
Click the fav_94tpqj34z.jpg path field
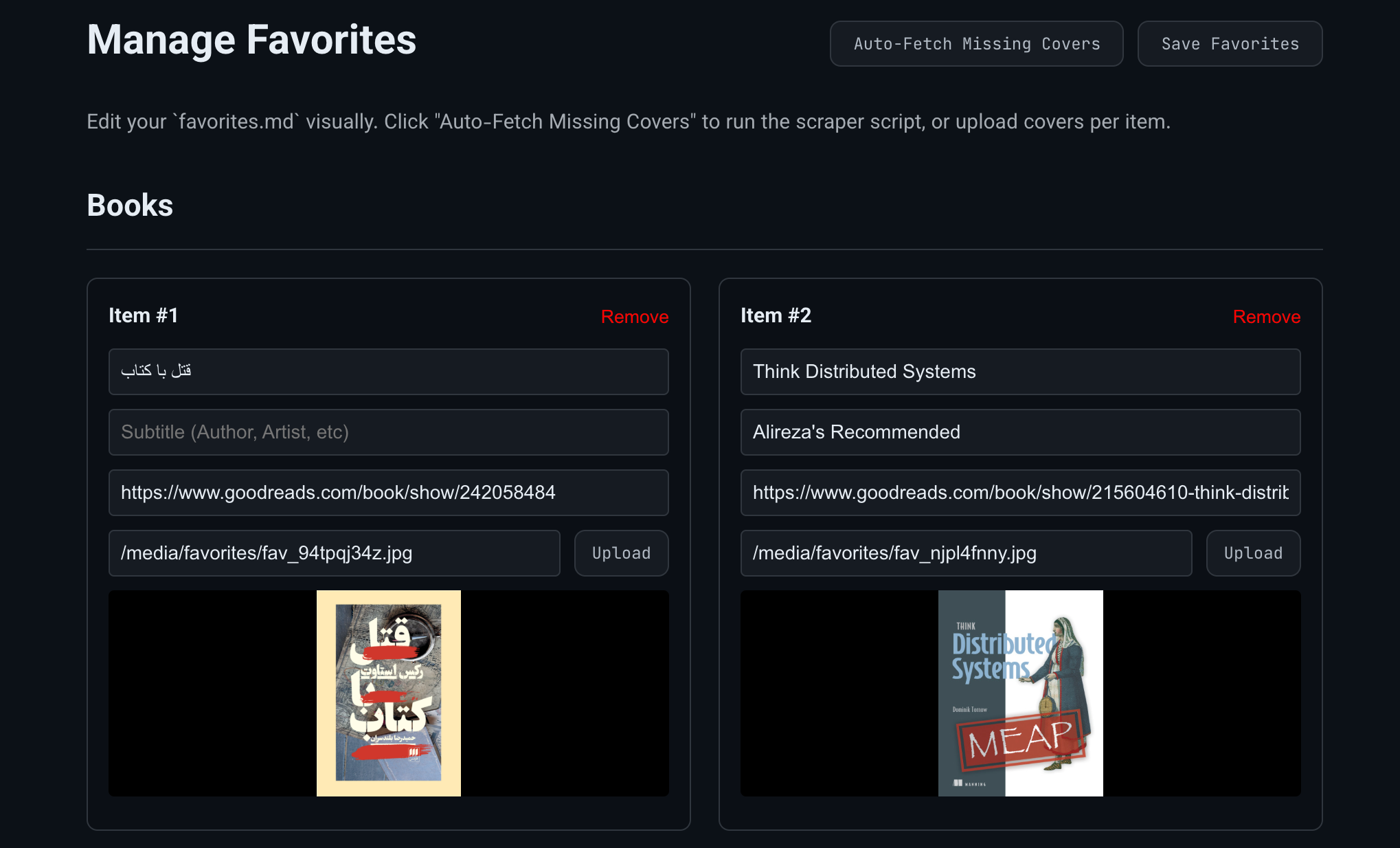pyautogui.click(x=334, y=553)
